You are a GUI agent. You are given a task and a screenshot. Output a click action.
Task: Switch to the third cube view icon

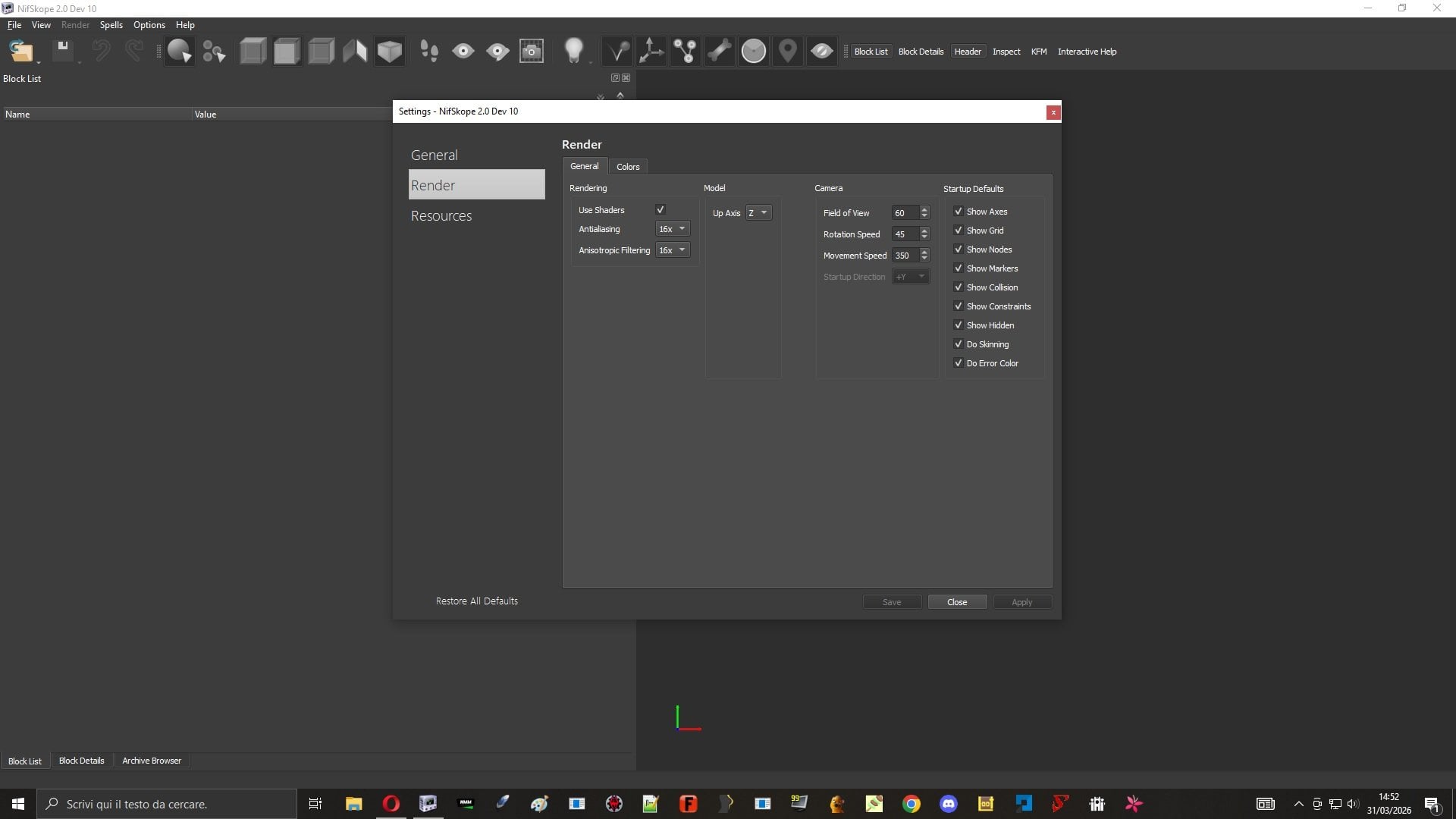(x=321, y=52)
